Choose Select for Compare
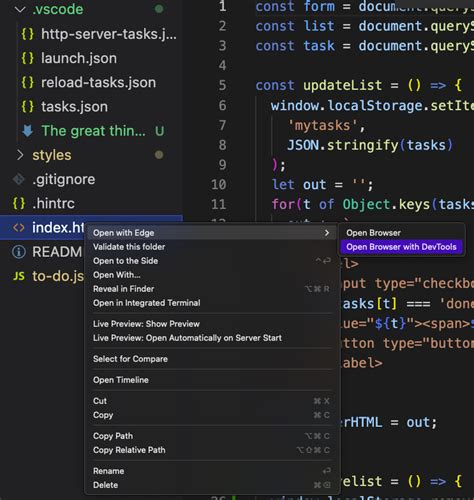Screen dimensions: 474x500 [212, 359]
